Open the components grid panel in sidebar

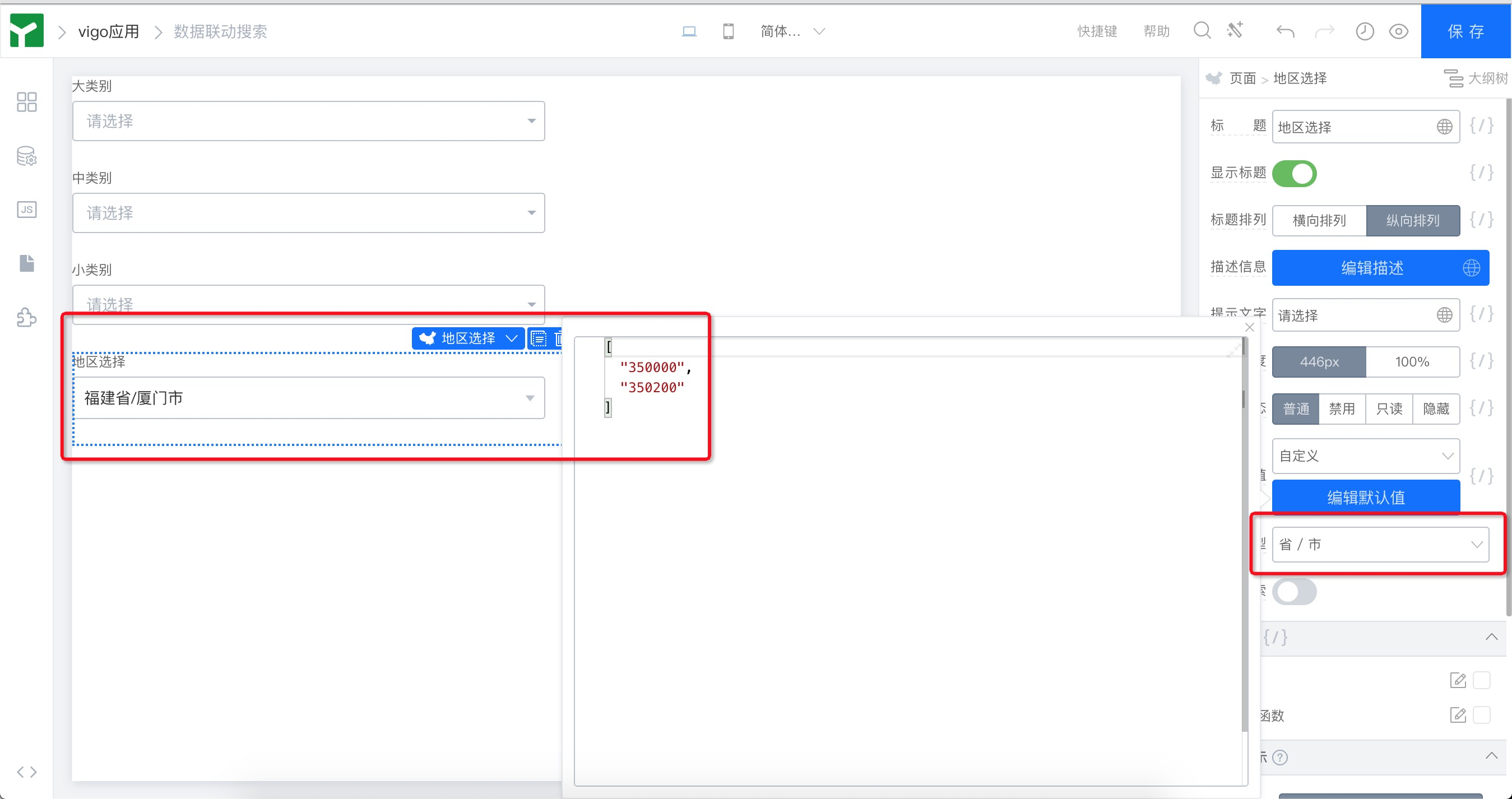click(26, 102)
